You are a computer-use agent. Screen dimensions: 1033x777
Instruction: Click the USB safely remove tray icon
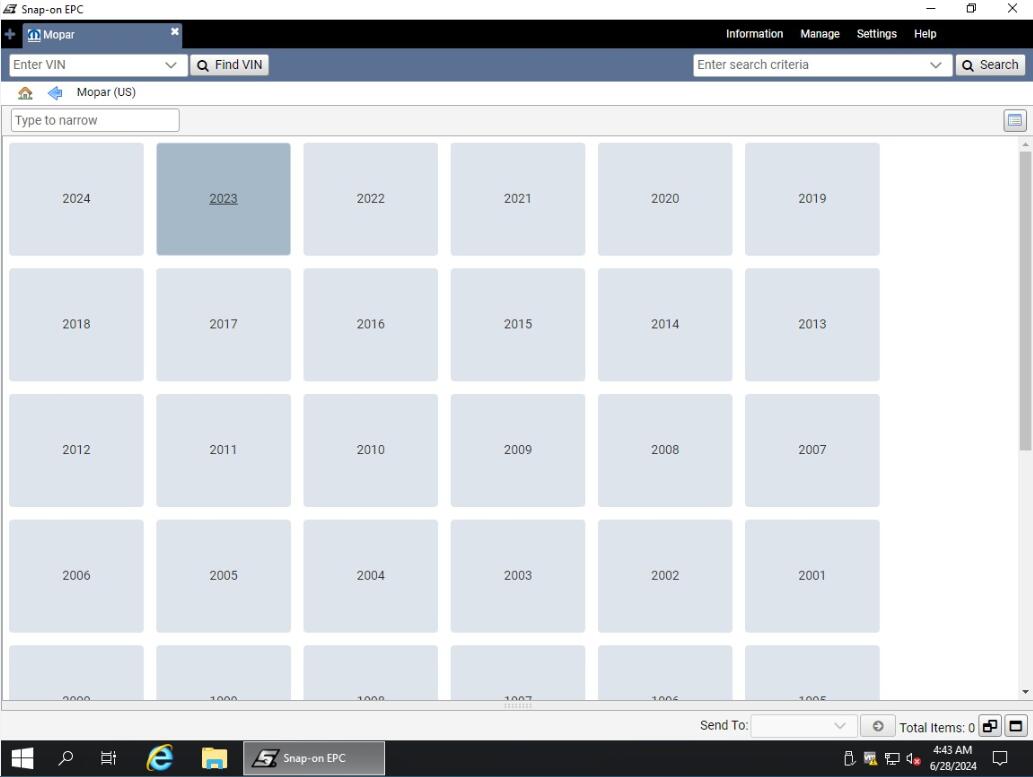point(849,759)
